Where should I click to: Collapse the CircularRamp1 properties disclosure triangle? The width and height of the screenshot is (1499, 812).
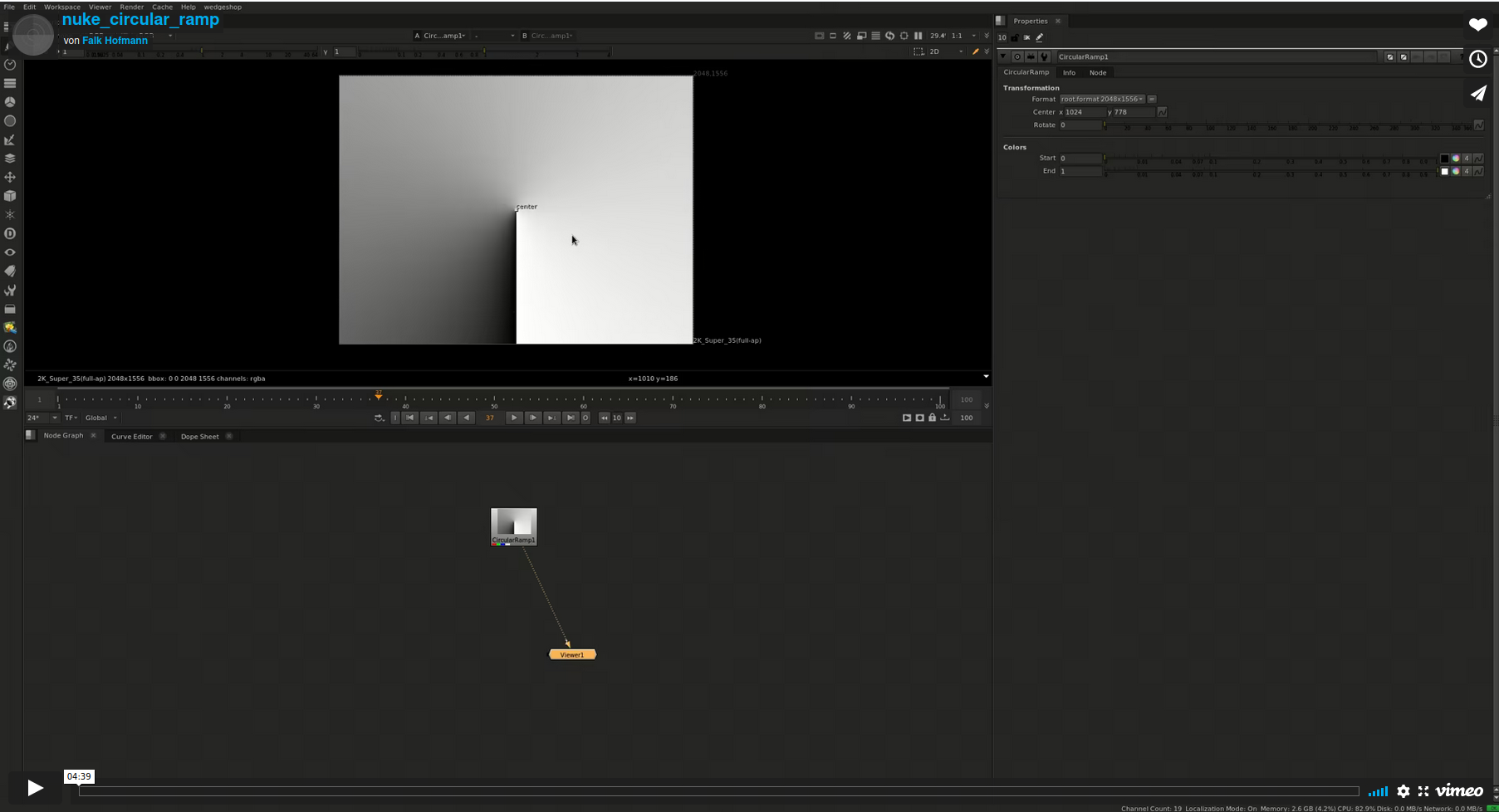point(1003,57)
